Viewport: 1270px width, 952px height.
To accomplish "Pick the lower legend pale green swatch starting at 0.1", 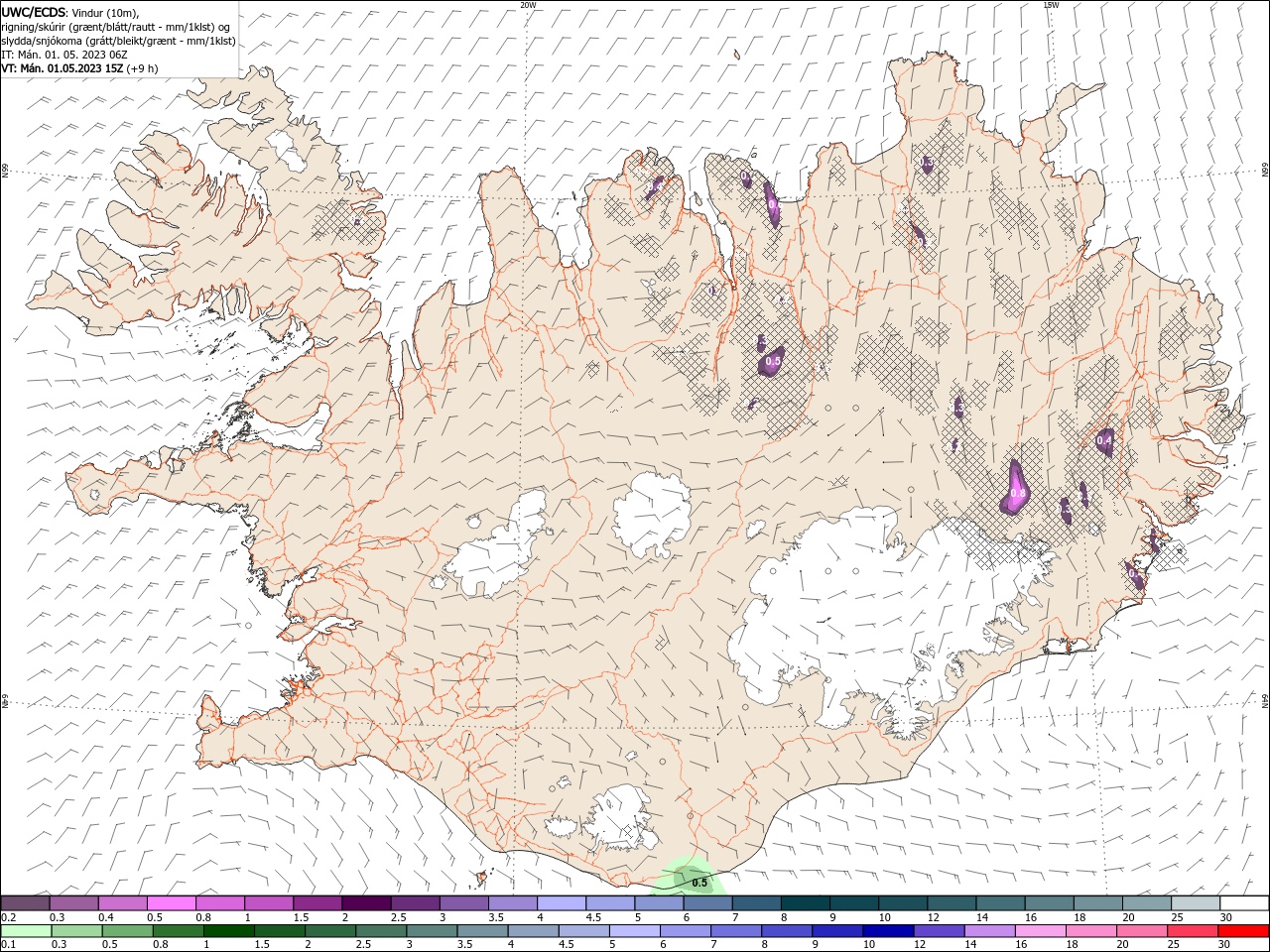I will click(26, 931).
